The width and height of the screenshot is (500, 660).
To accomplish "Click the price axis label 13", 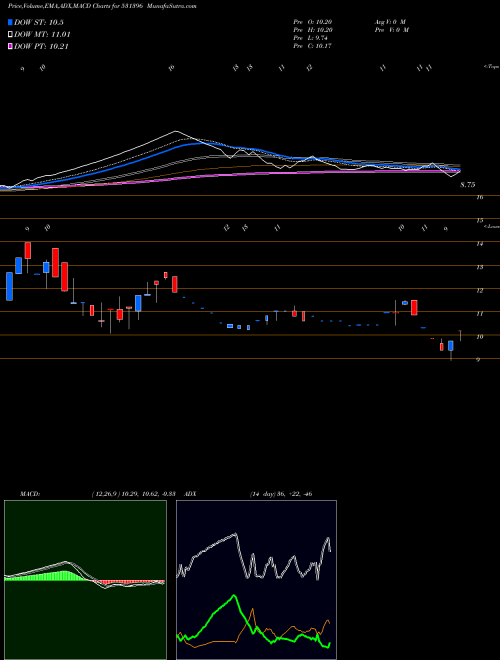I will pos(480,267).
